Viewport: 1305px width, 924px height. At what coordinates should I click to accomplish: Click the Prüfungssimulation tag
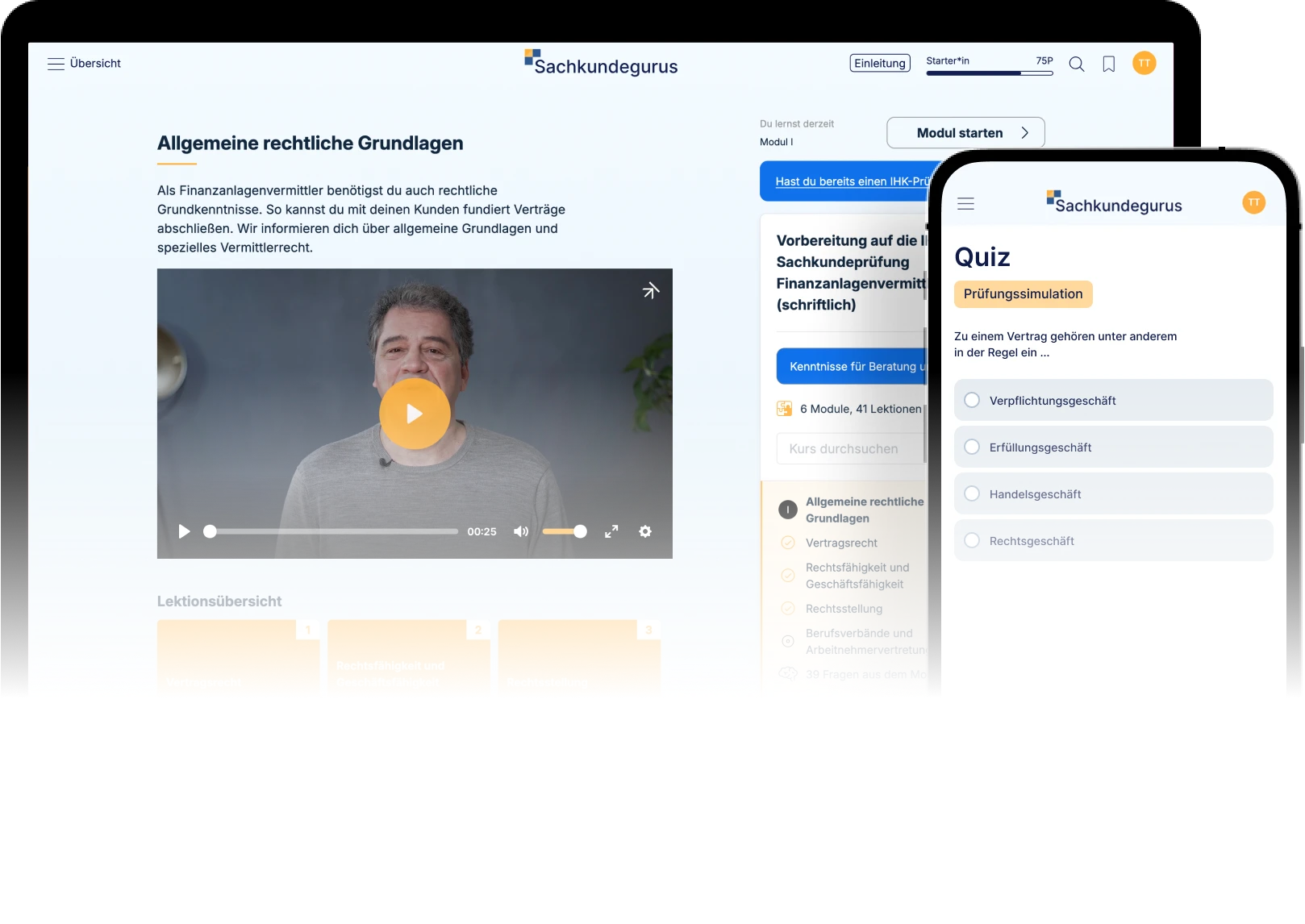(1023, 294)
